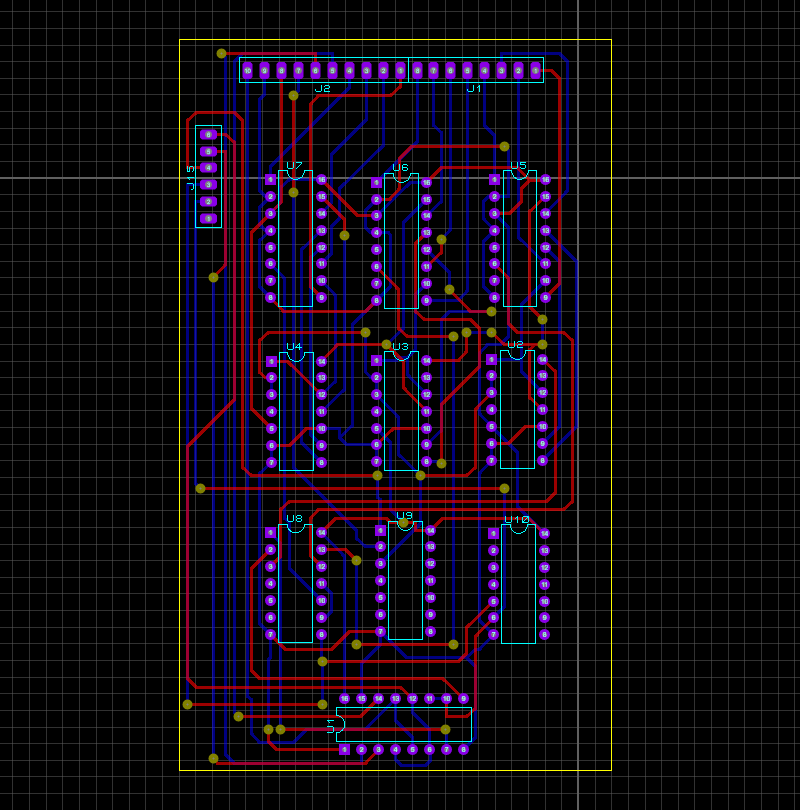Select the U9 component designator label
This screenshot has height=810, width=800.
(x=404, y=516)
